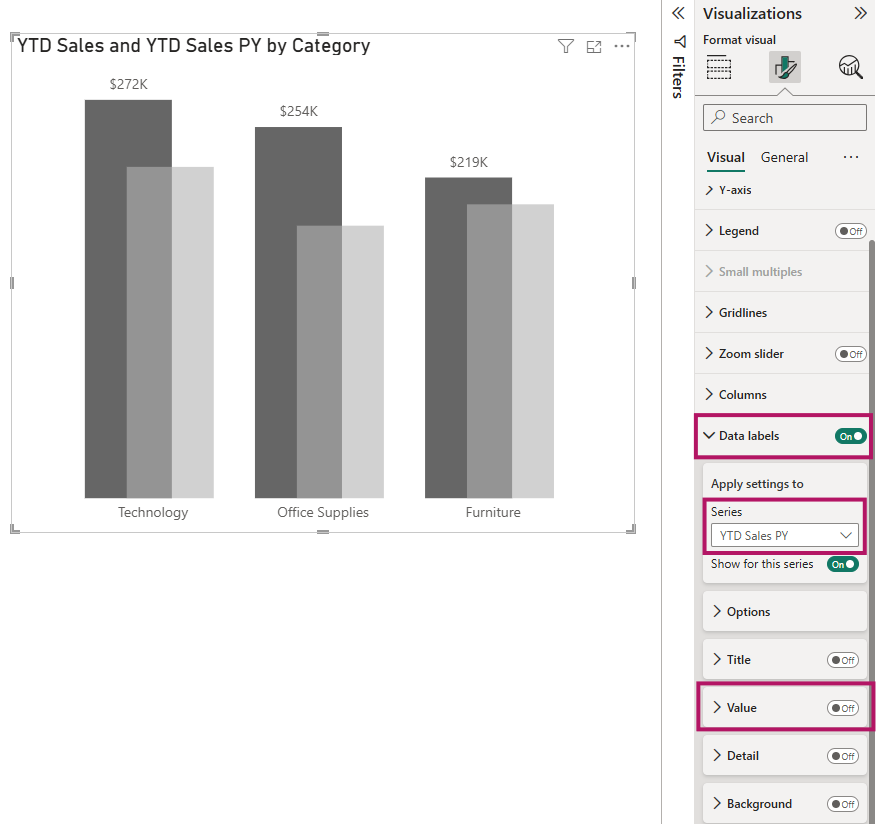Image resolution: width=876 pixels, height=824 pixels.
Task: Toggle Show for this series off
Action: point(842,564)
